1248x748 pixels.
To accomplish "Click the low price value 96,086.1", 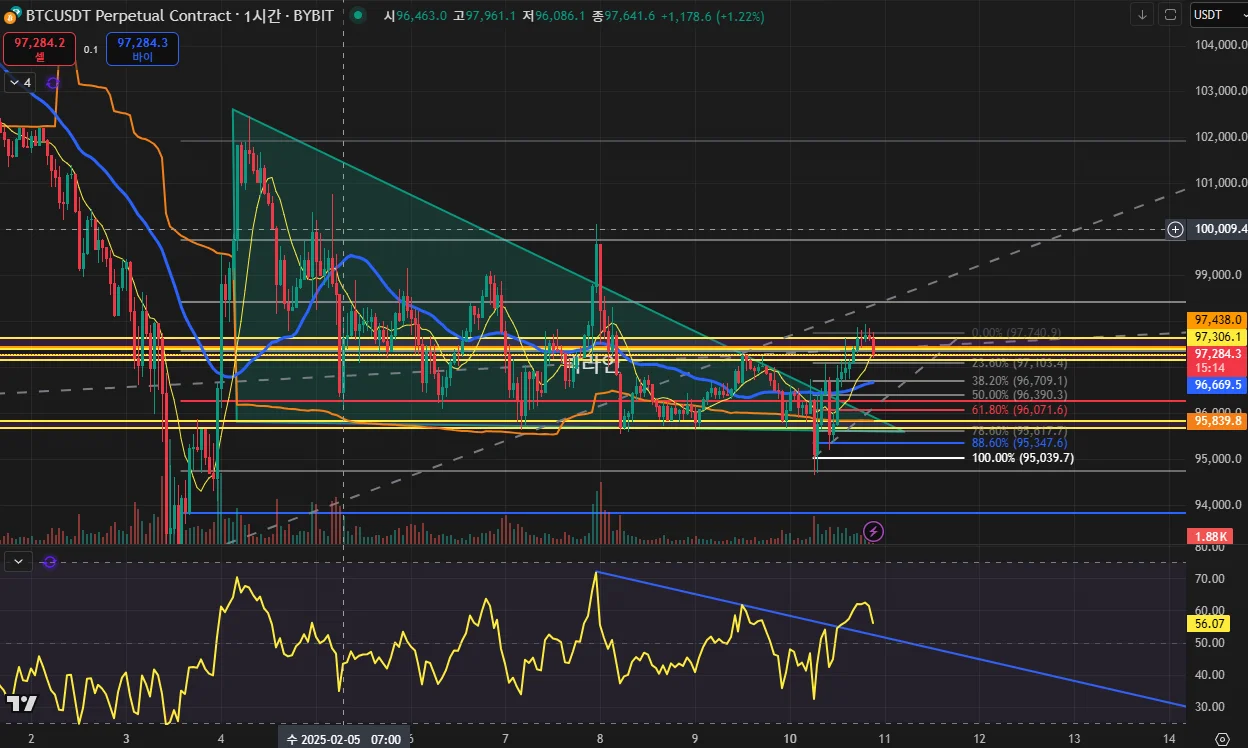I will point(561,15).
